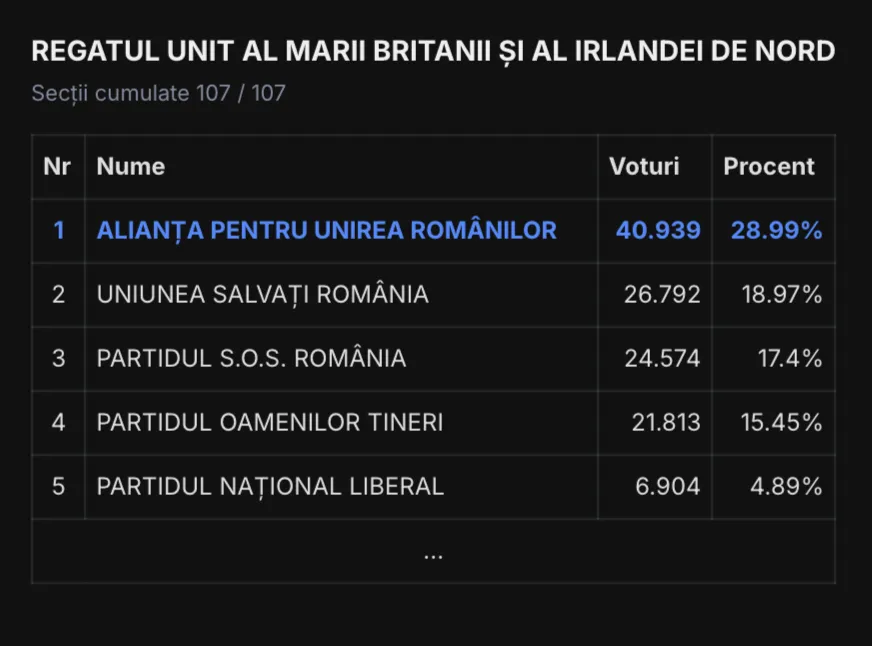Click the 40.939 votes cell

point(658,230)
